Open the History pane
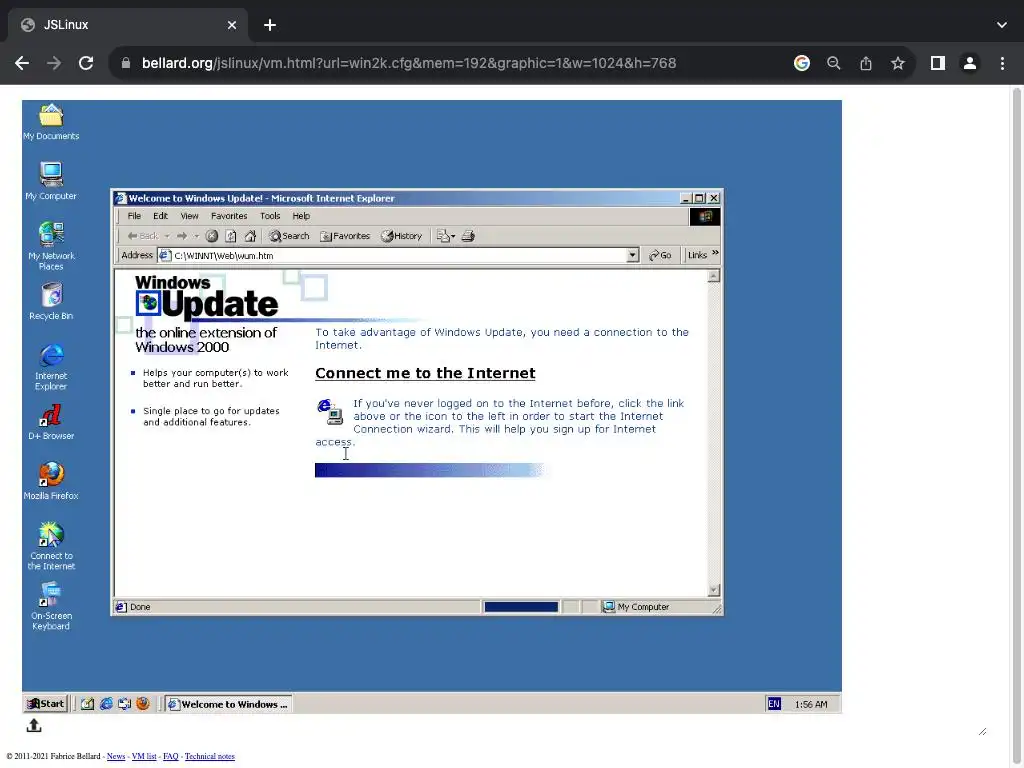 [402, 236]
